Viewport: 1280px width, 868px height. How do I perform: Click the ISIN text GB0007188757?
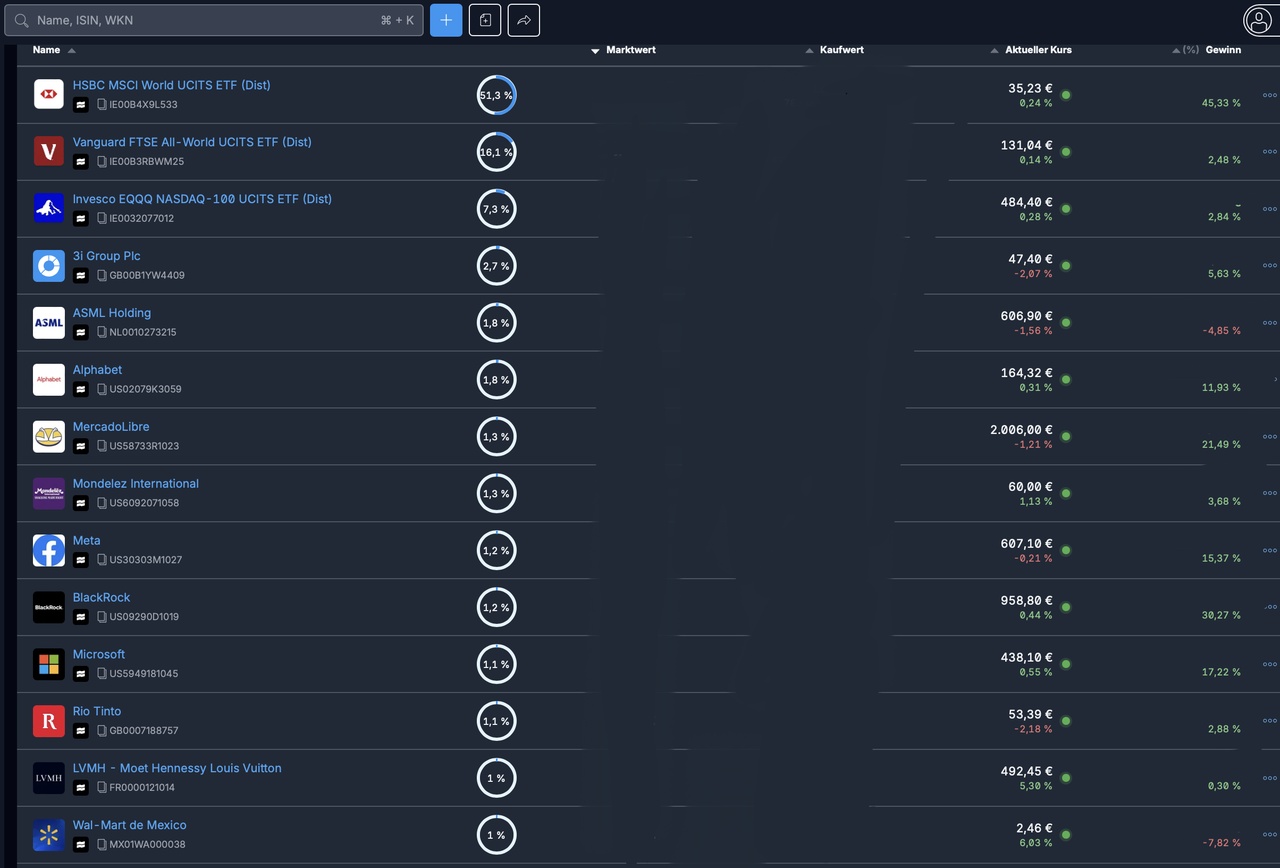click(x=144, y=731)
